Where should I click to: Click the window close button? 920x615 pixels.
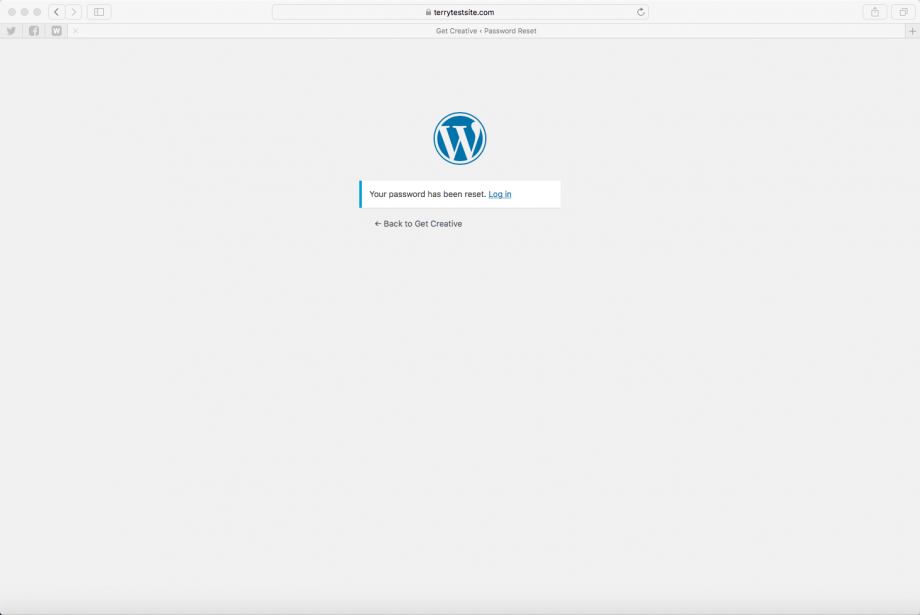click(12, 12)
